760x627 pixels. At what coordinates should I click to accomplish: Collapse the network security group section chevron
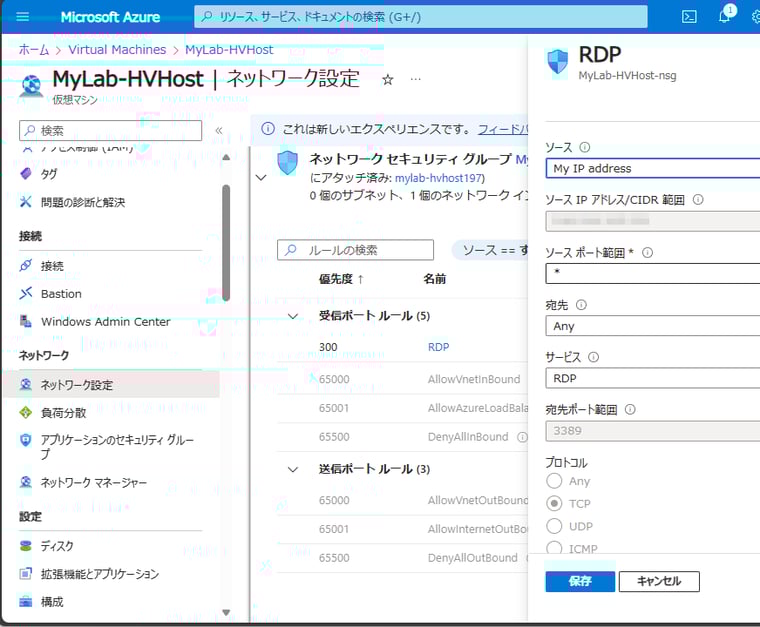[261, 177]
